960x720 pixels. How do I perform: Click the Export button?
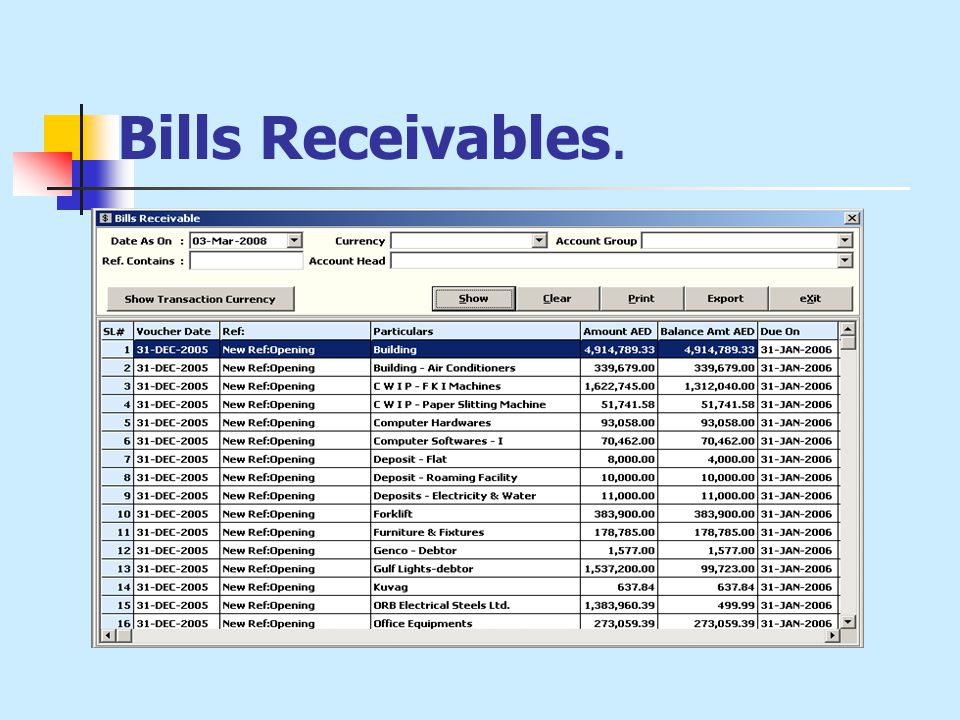(726, 299)
